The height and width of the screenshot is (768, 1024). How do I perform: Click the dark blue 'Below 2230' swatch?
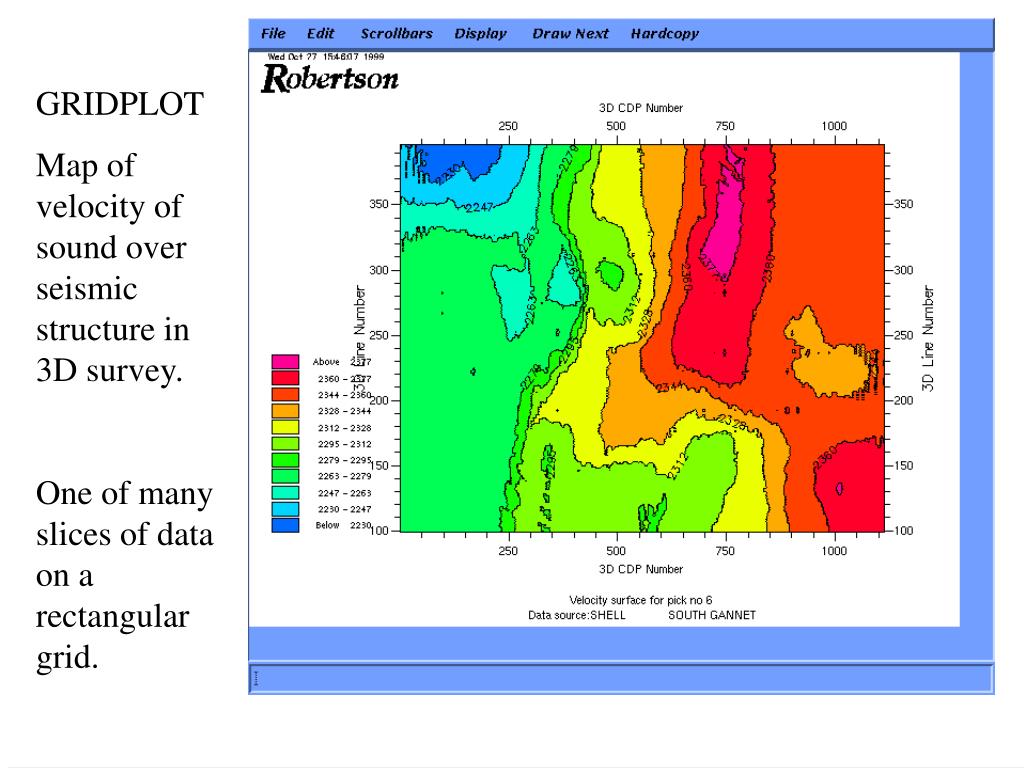[x=285, y=525]
